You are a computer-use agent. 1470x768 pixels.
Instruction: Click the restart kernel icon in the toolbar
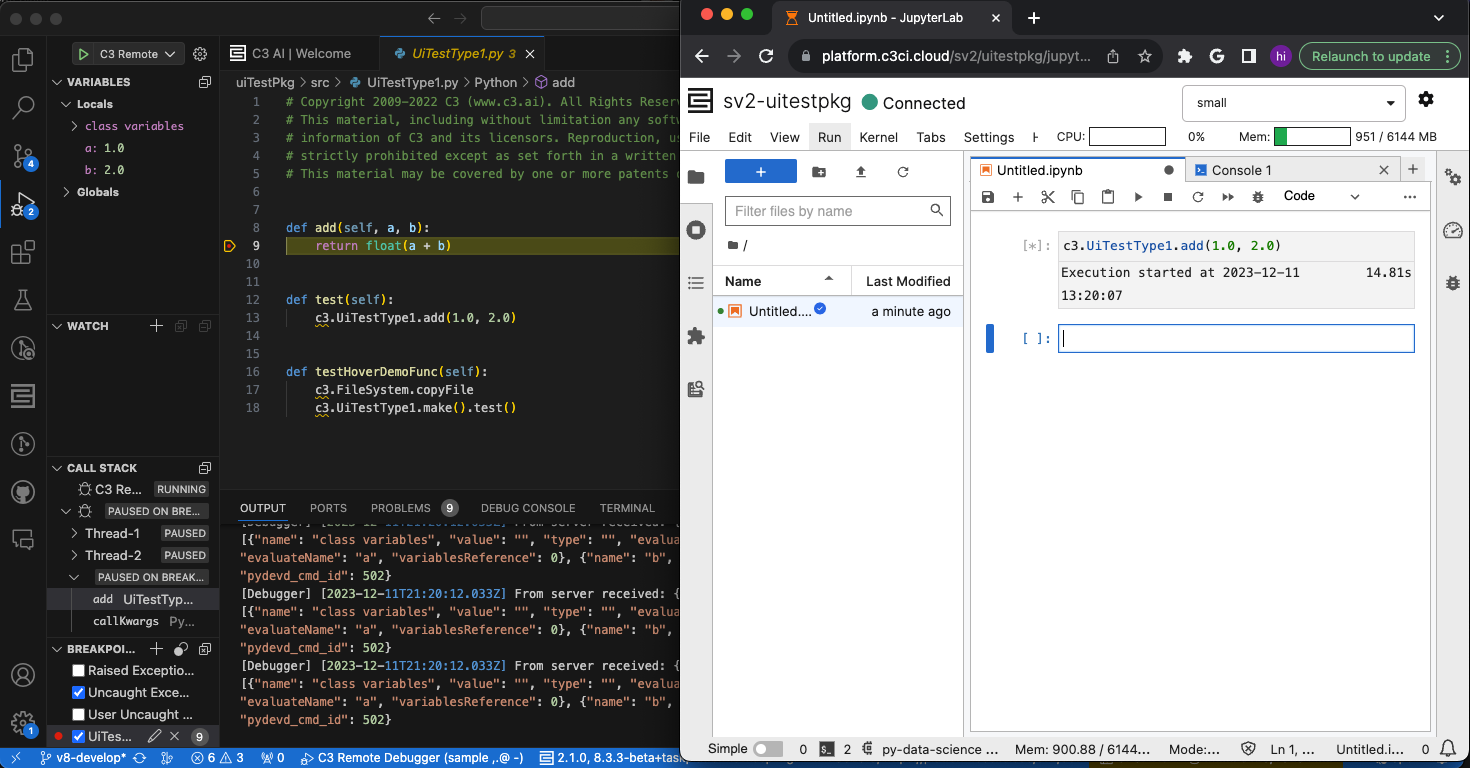click(1198, 197)
